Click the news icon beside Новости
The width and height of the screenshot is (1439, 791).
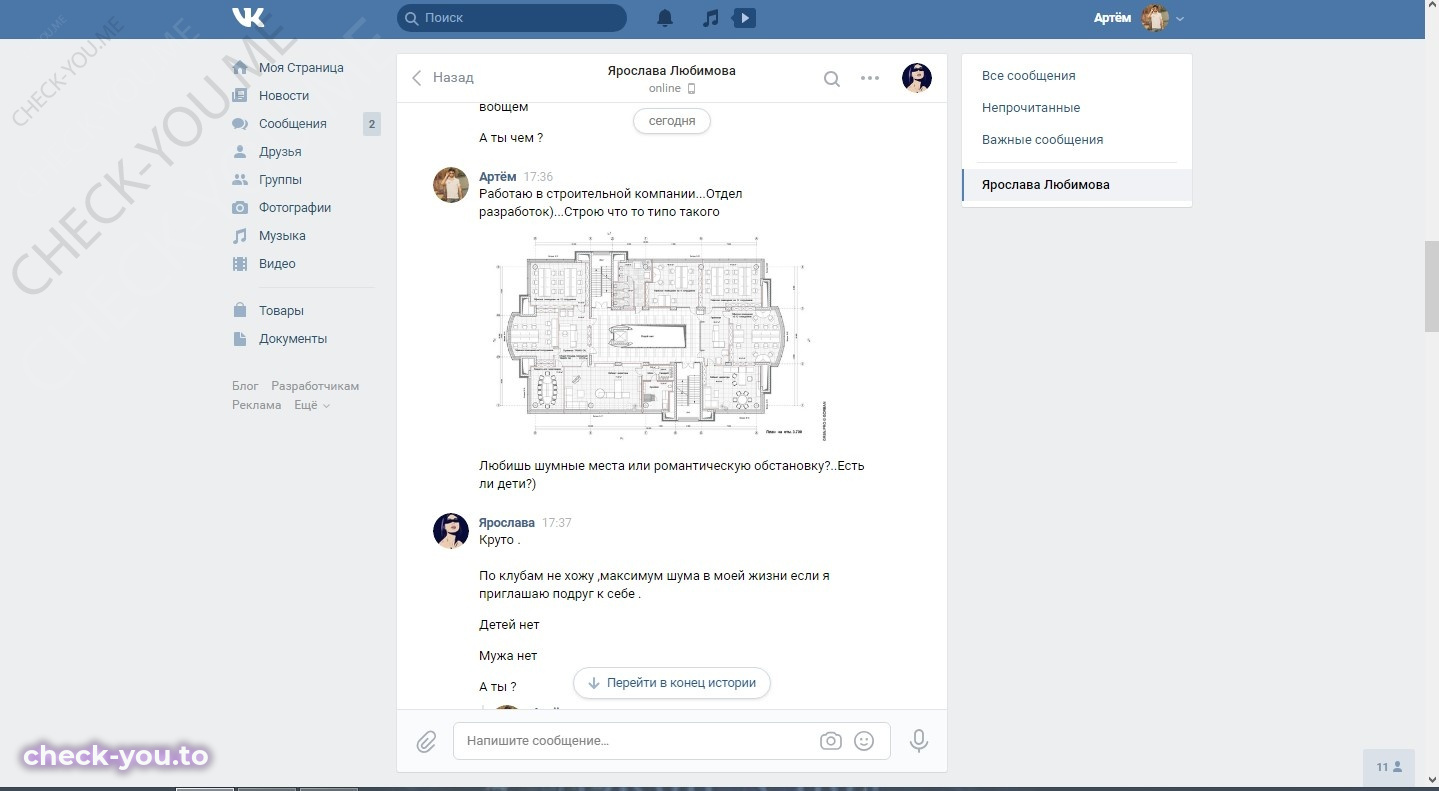click(240, 96)
